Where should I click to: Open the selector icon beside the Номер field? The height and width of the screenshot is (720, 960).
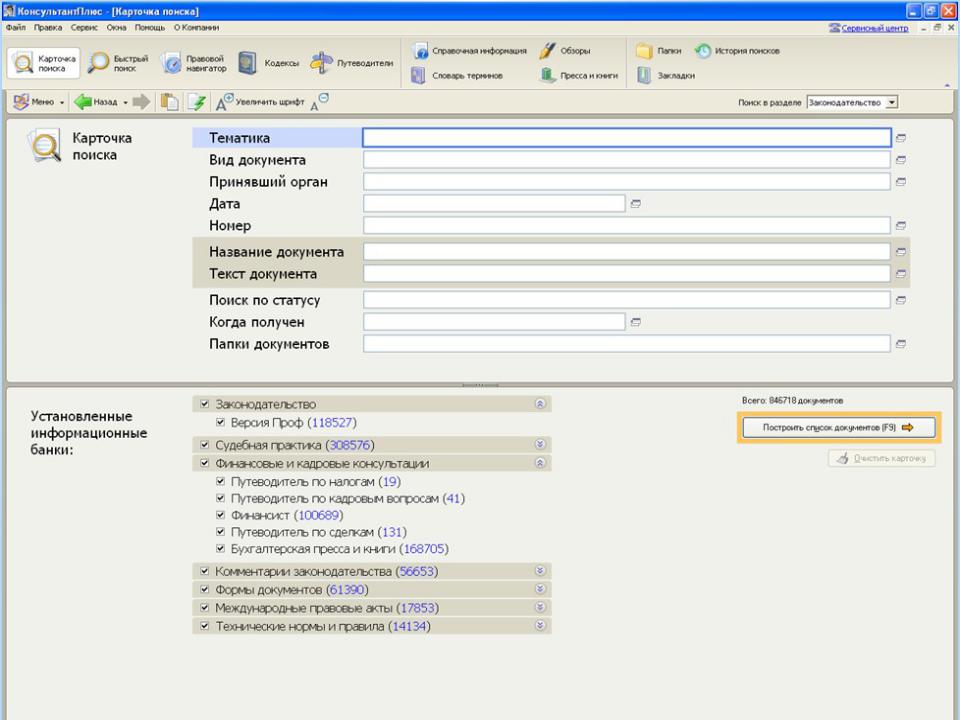pos(901,226)
